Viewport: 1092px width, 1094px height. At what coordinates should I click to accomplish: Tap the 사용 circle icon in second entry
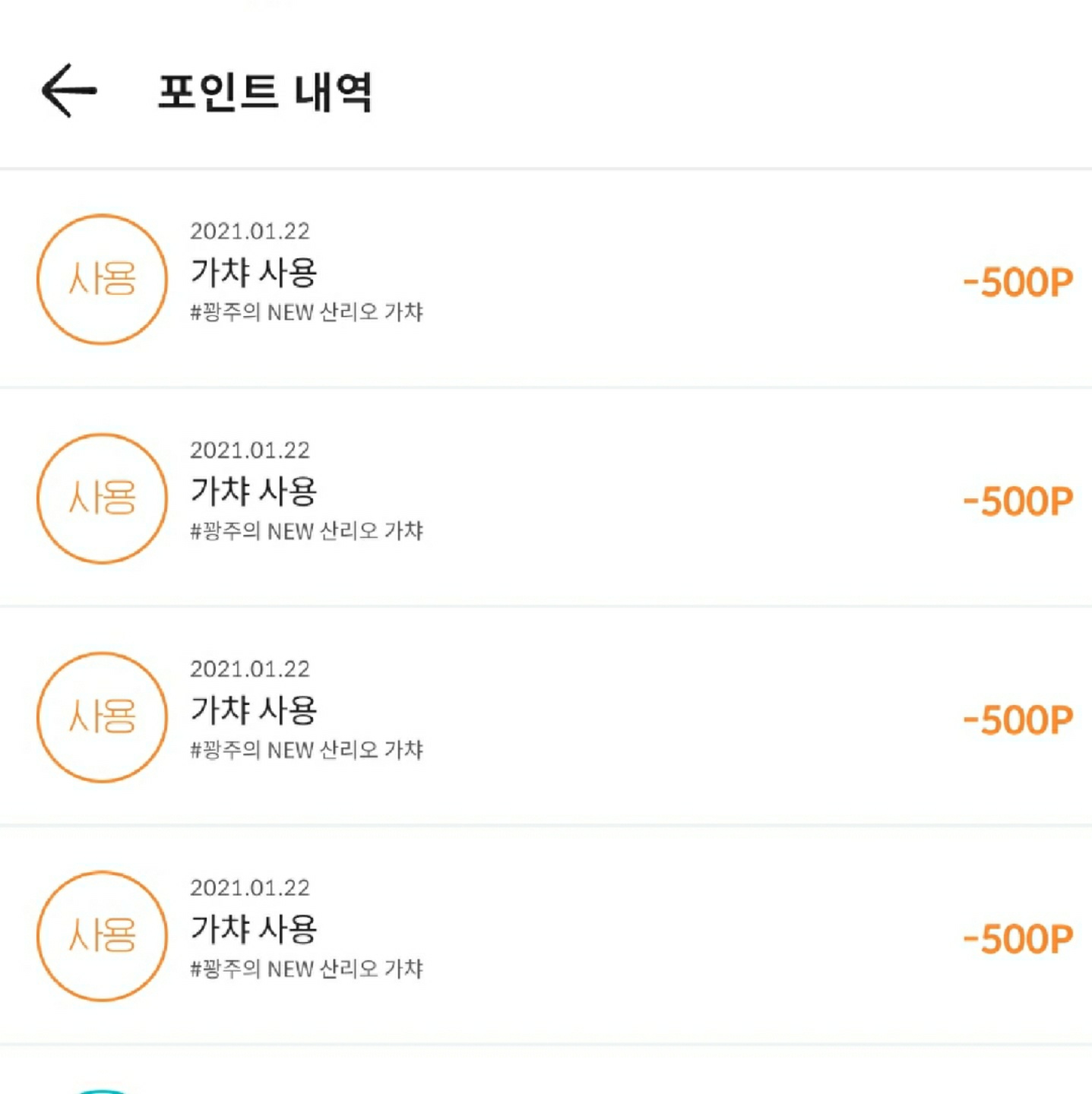[102, 498]
